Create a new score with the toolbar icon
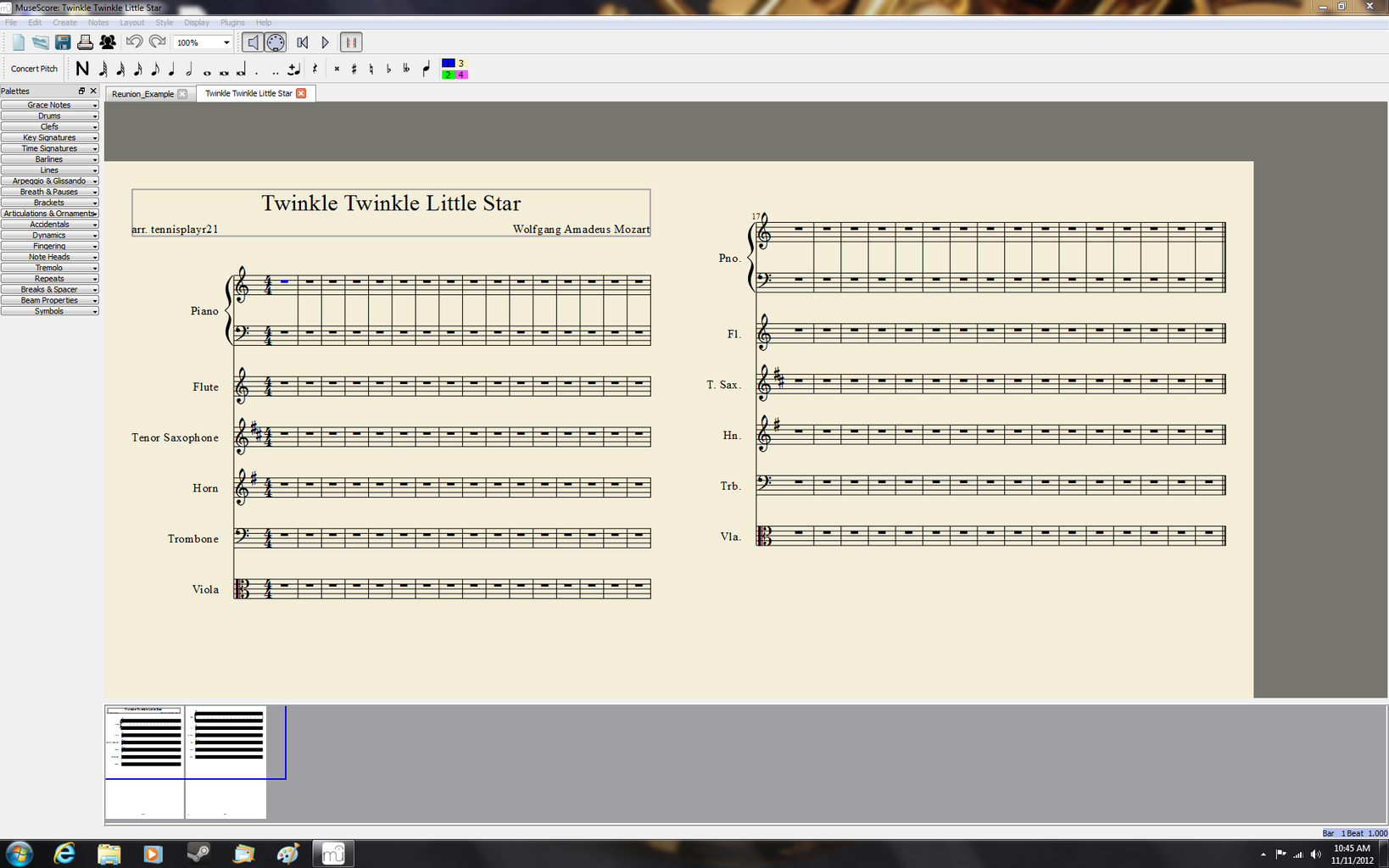The image size is (1389, 868). point(18,42)
